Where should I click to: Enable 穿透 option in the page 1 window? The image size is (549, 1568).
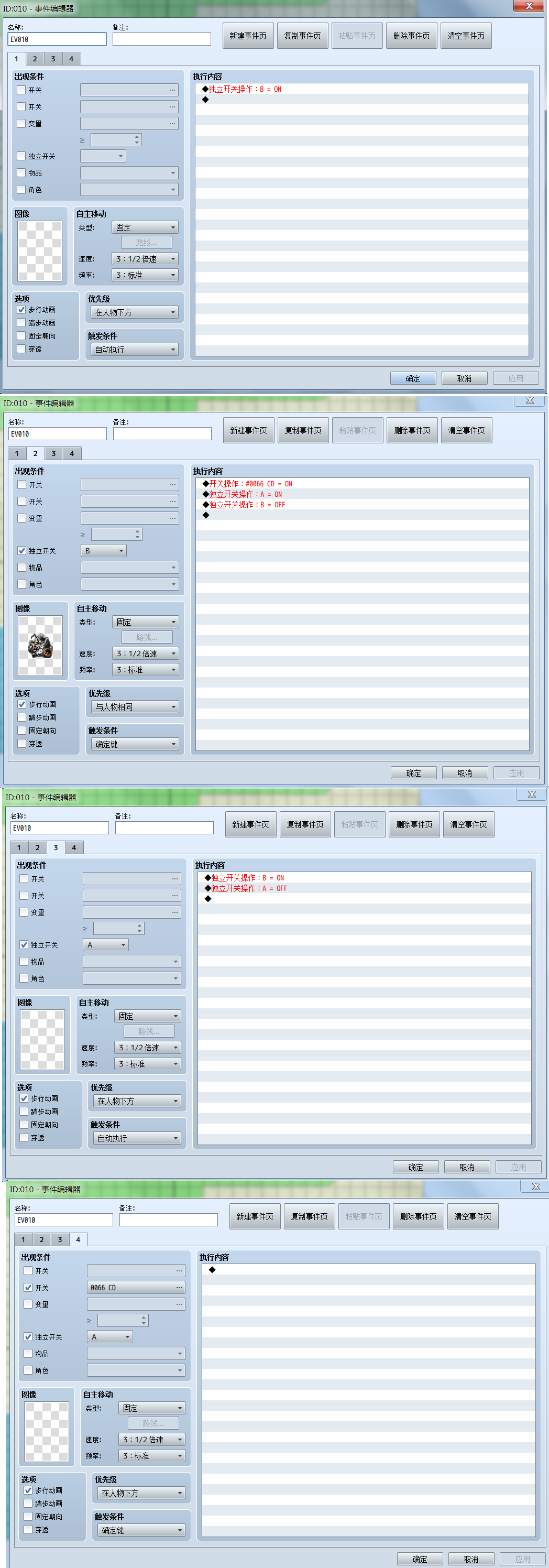pos(21,349)
